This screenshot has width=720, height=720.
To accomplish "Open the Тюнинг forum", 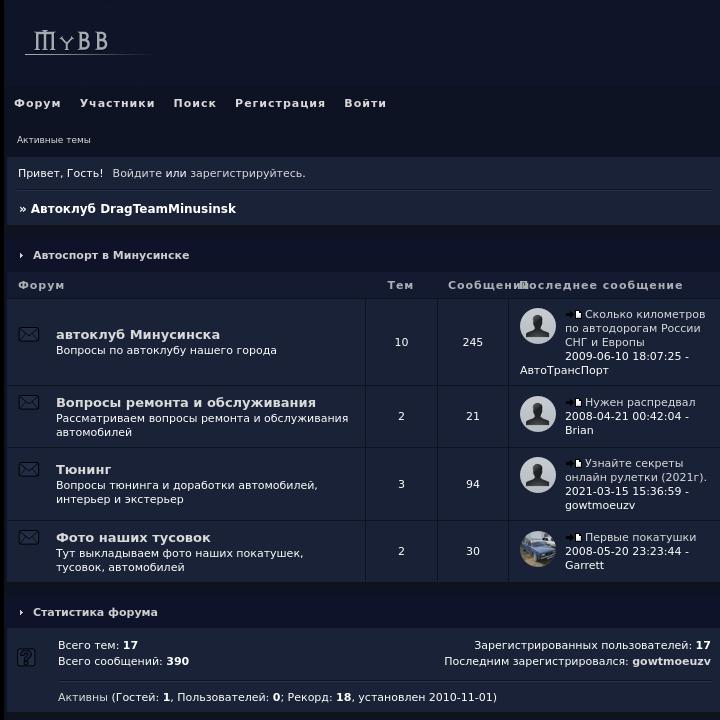I will [x=84, y=469].
